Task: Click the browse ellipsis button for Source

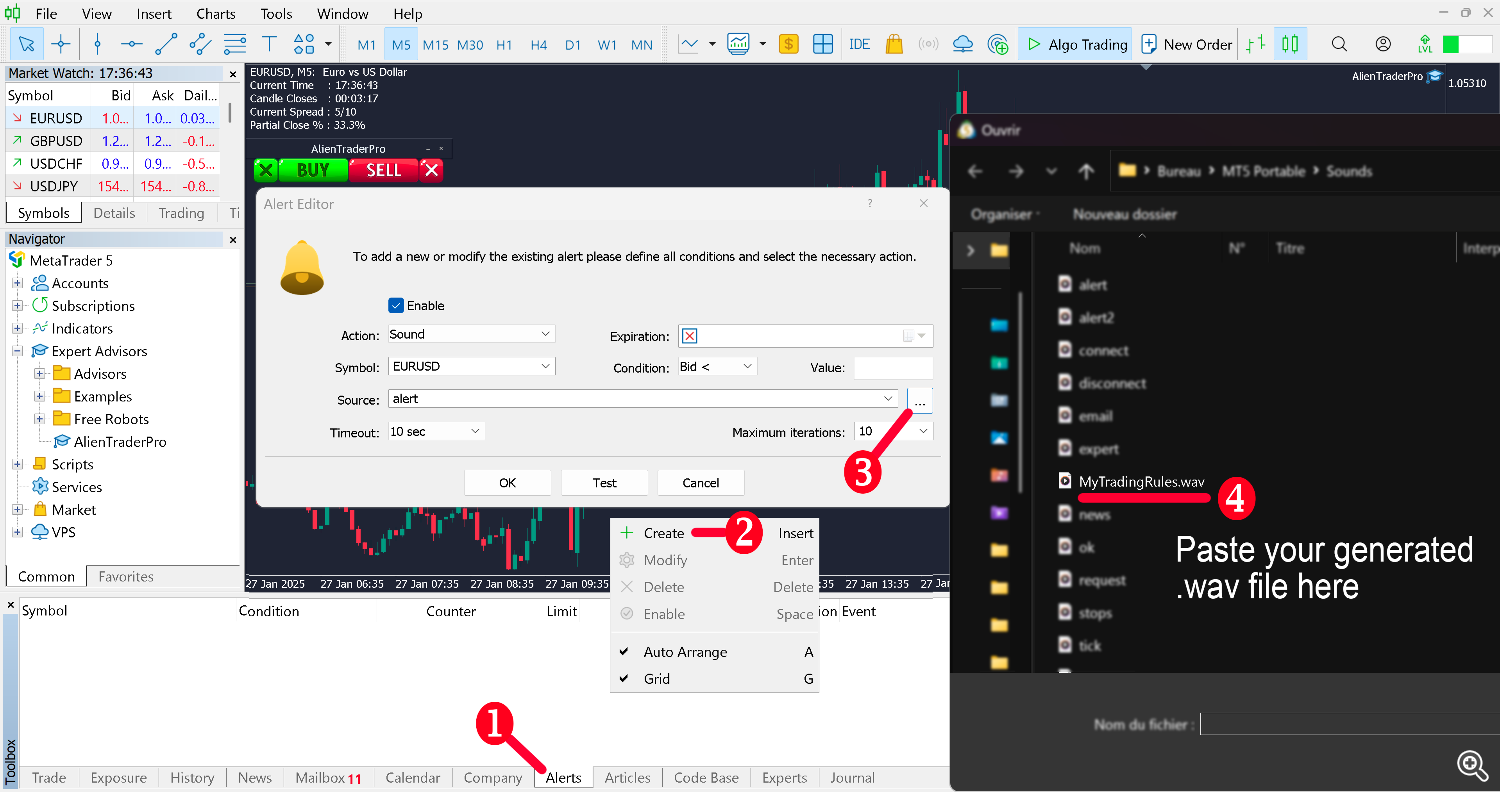Action: [x=920, y=399]
